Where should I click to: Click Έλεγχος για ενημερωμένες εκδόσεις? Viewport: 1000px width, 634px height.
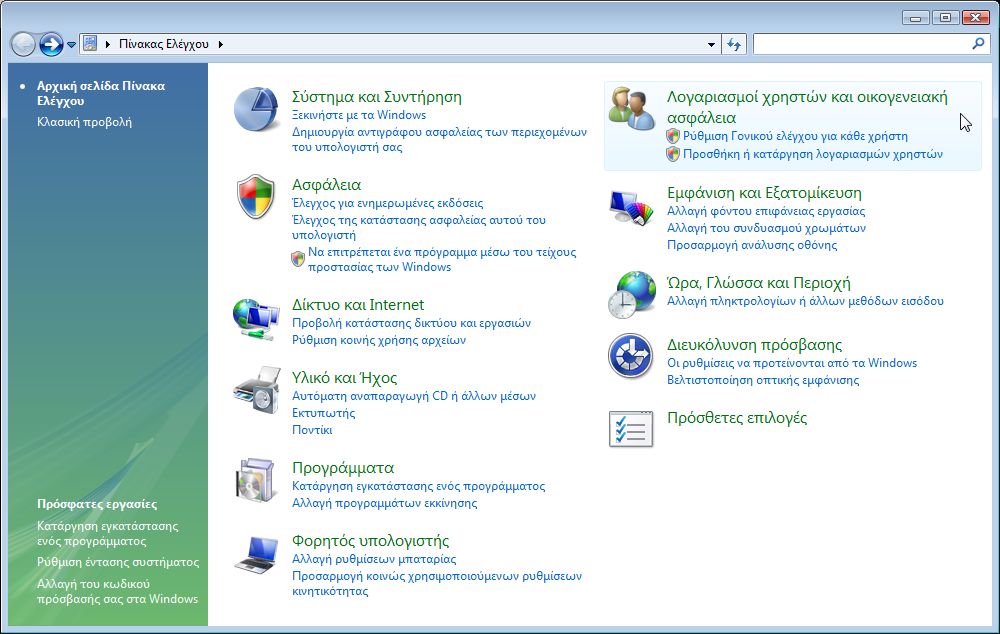tap(387, 203)
